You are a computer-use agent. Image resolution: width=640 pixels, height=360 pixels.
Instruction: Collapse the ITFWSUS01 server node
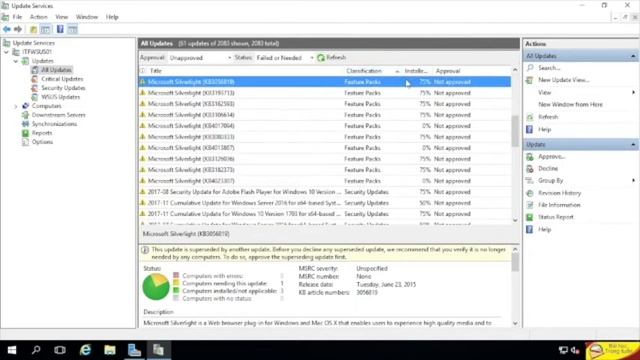pos(7,52)
